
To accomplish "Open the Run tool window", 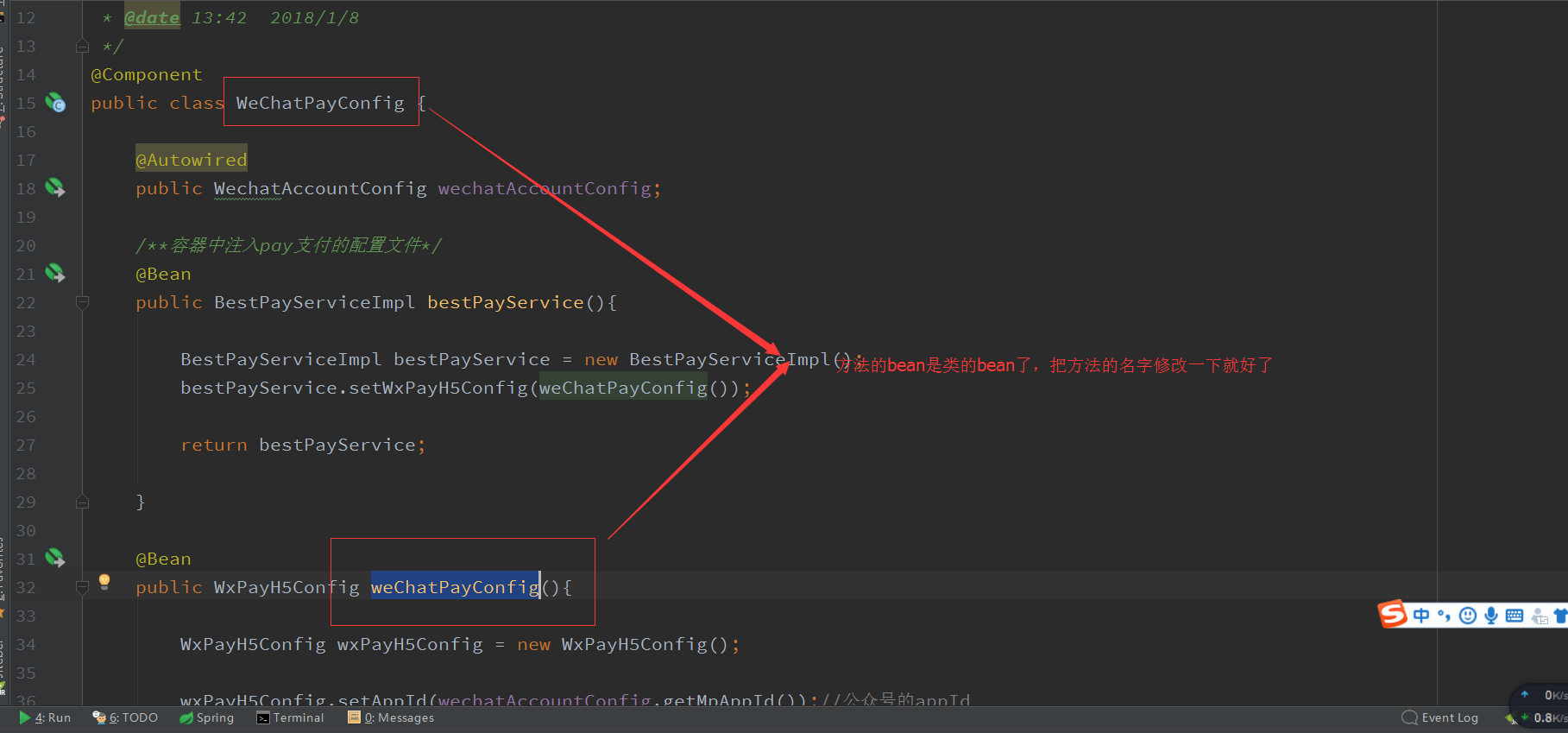I will (45, 717).
